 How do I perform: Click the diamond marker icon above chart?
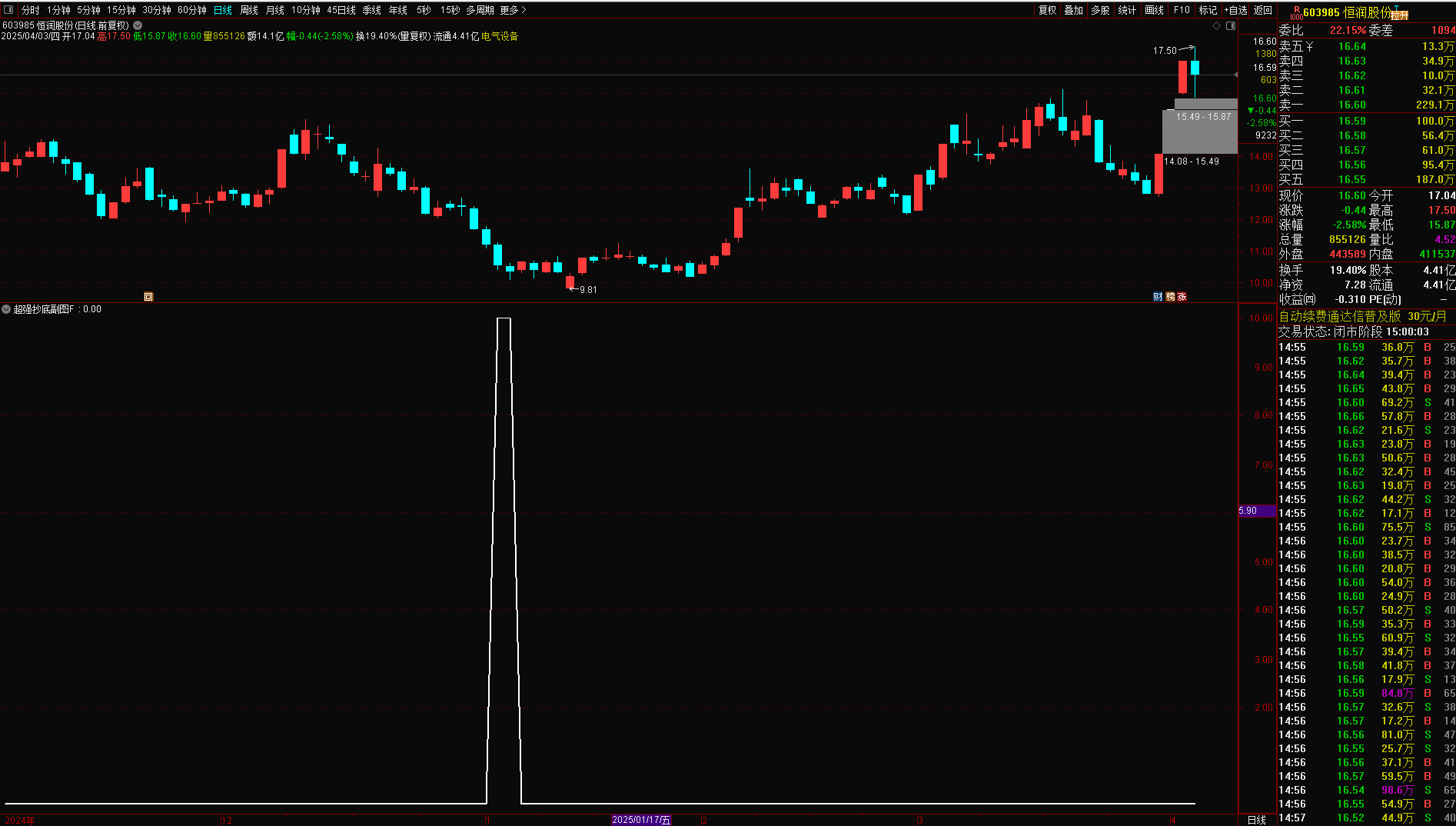point(1216,26)
